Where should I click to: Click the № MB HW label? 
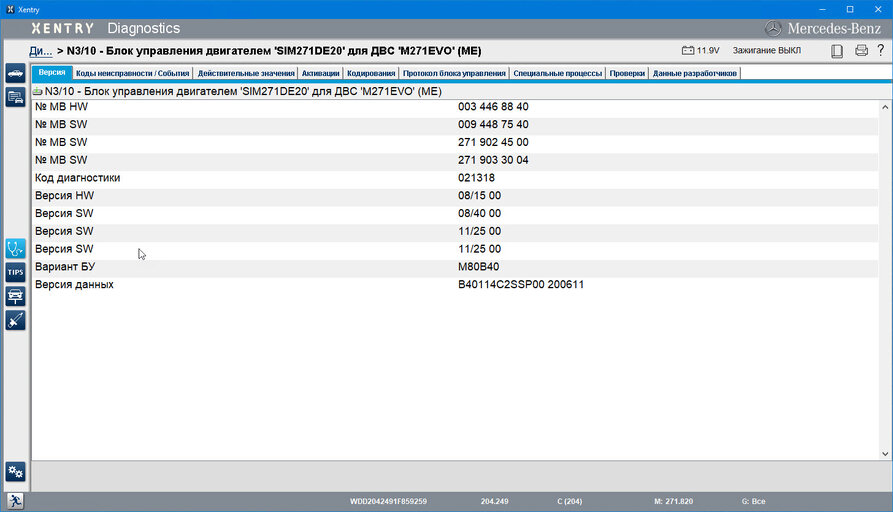pos(62,107)
